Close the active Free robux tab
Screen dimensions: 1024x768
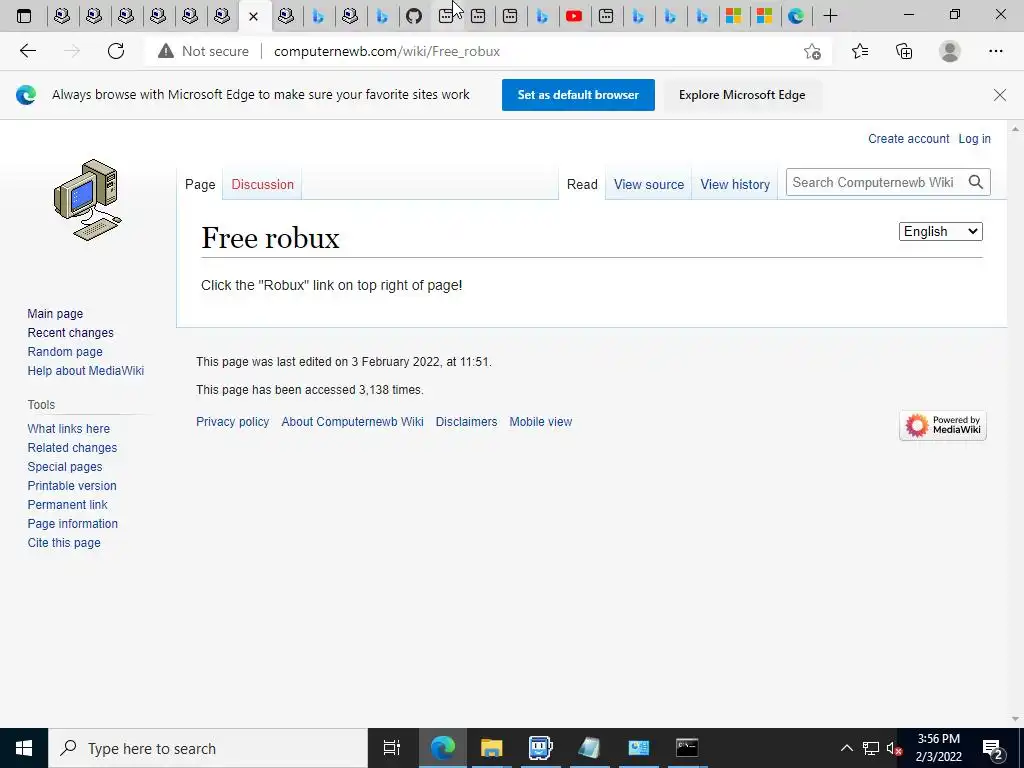point(253,16)
